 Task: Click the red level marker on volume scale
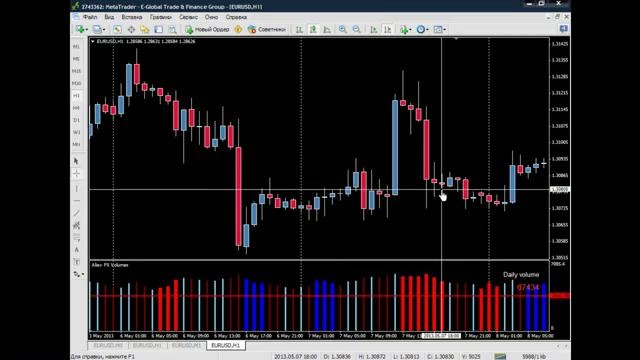[560, 295]
